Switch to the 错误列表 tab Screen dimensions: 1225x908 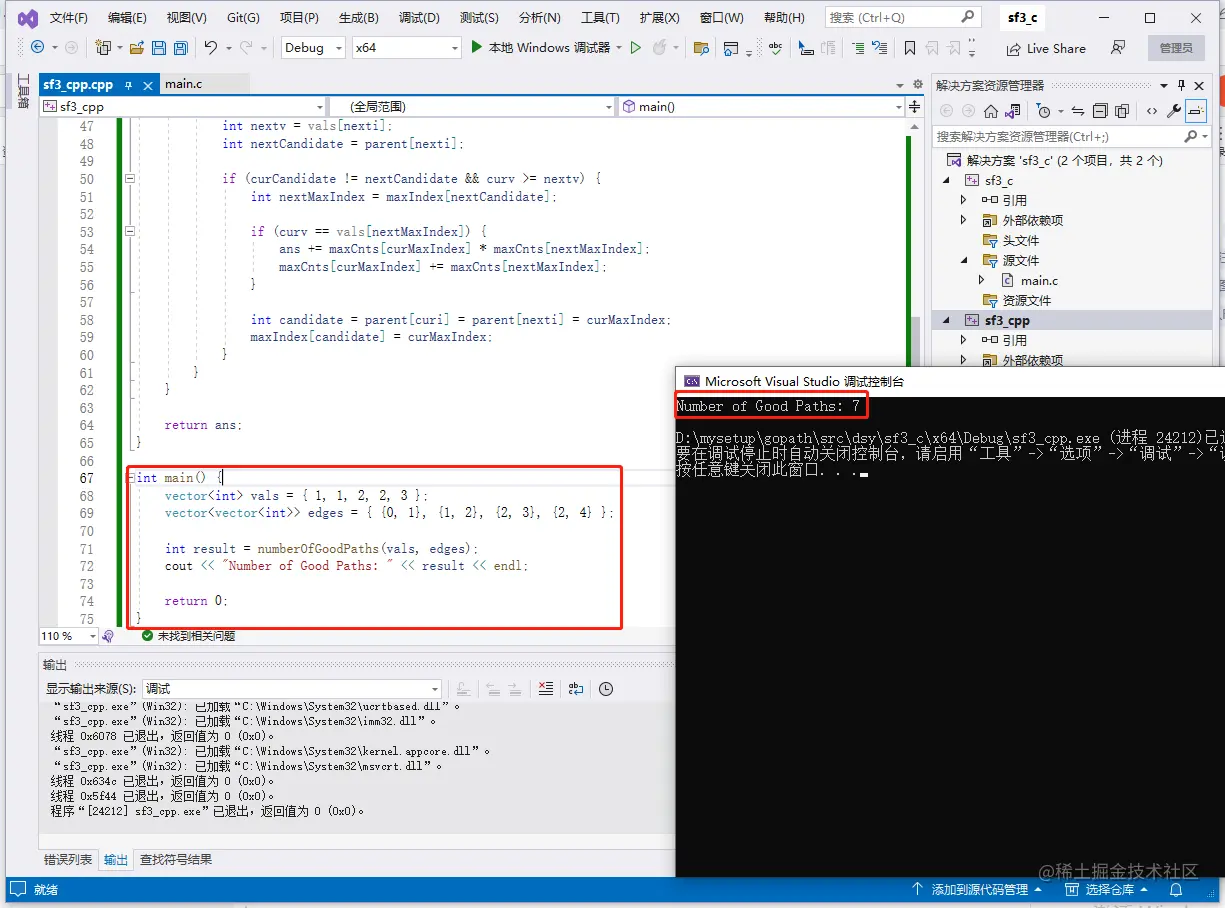click(x=68, y=859)
